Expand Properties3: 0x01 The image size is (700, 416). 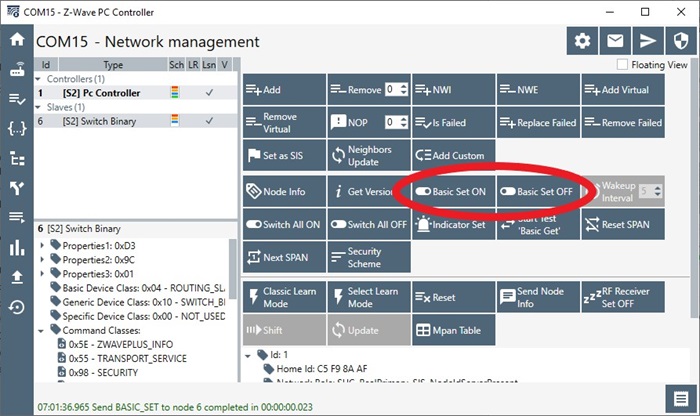[x=42, y=274]
